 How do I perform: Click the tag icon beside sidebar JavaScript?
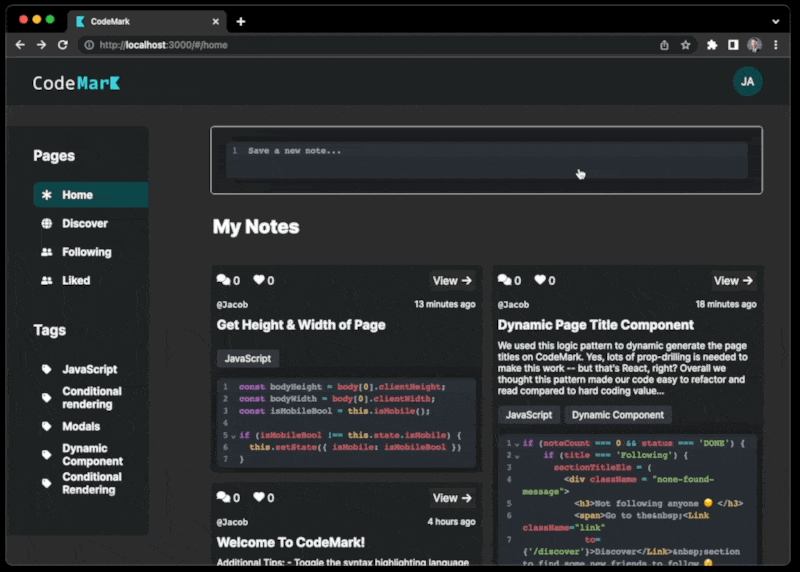point(46,369)
